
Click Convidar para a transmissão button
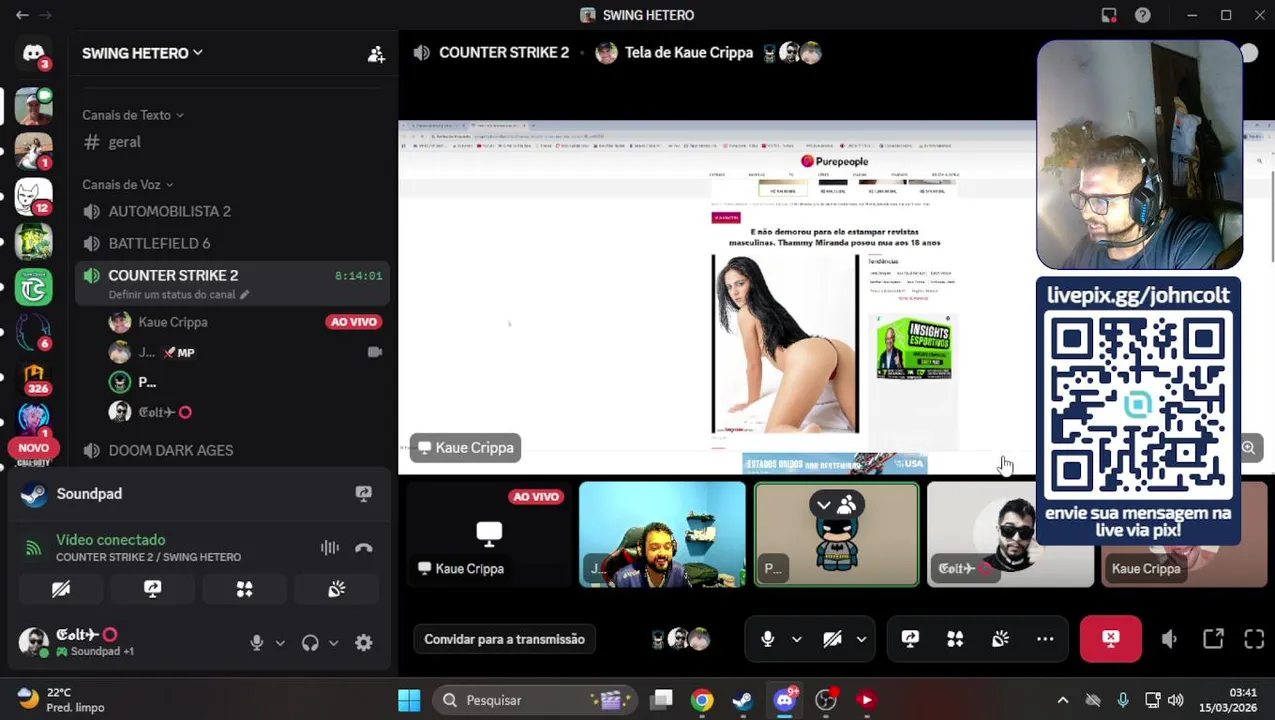[x=504, y=639]
